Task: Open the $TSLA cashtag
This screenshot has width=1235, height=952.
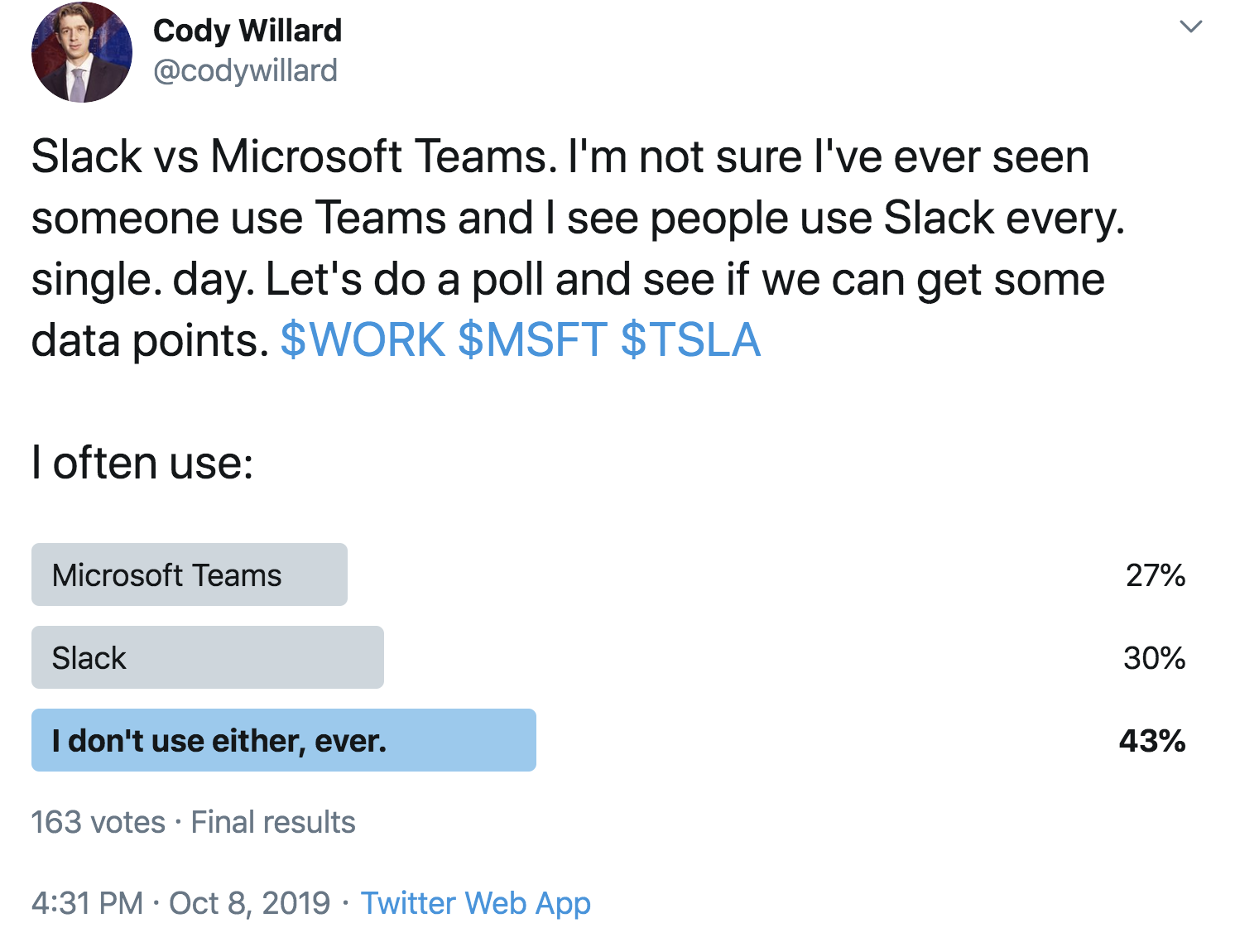Action: click(690, 339)
